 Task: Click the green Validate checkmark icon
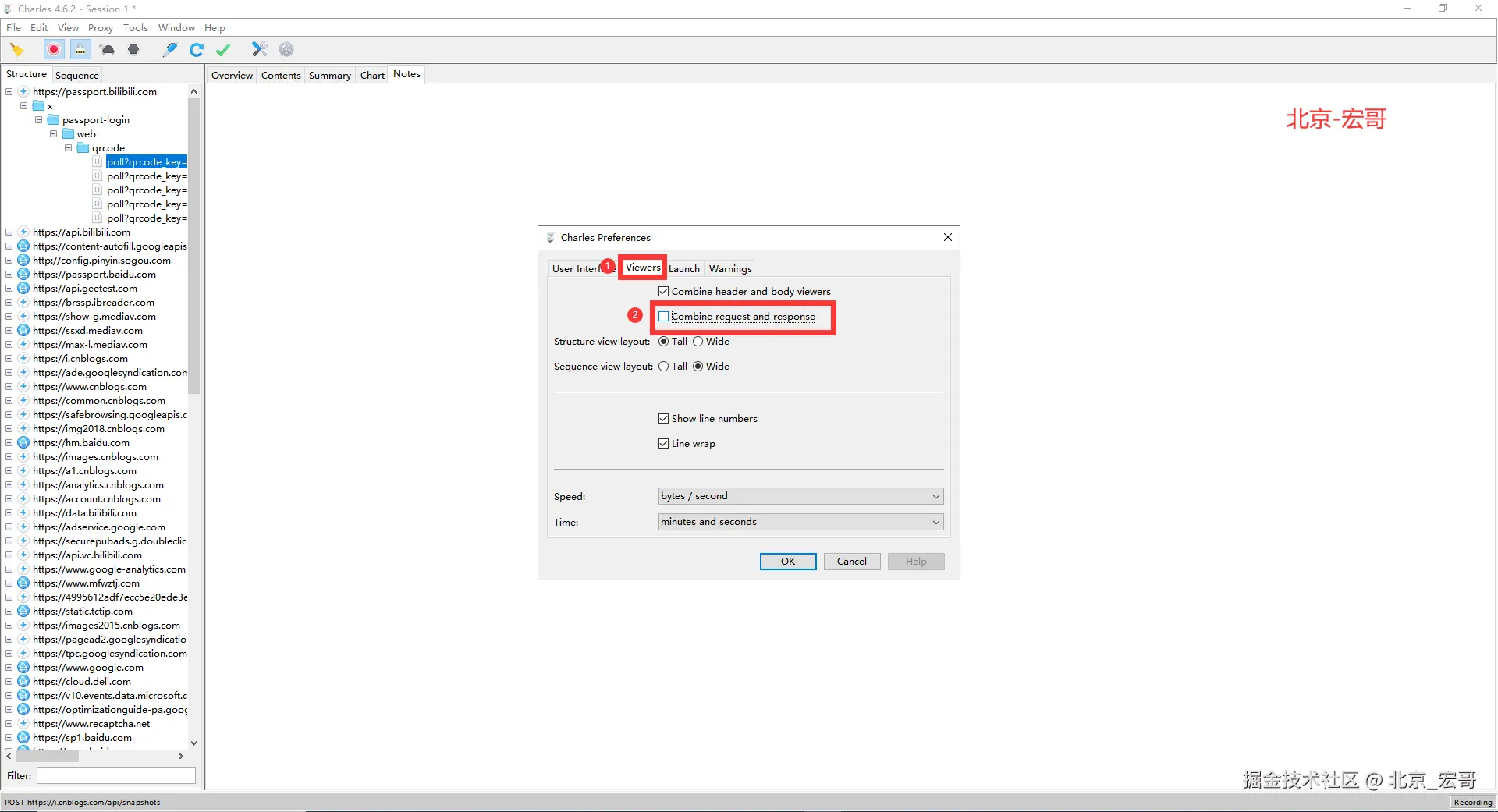pyautogui.click(x=223, y=50)
